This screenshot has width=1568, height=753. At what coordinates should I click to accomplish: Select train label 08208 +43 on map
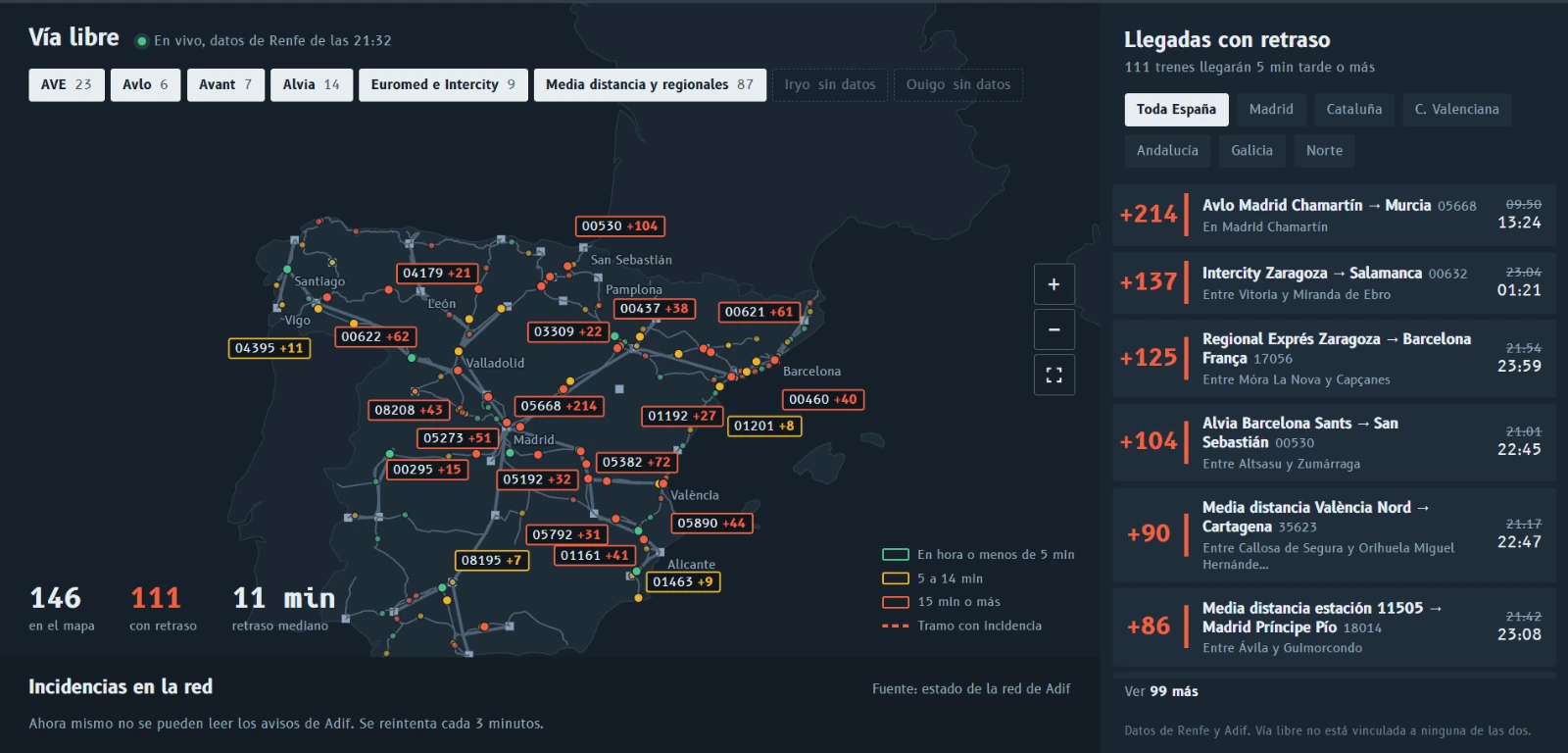409,410
